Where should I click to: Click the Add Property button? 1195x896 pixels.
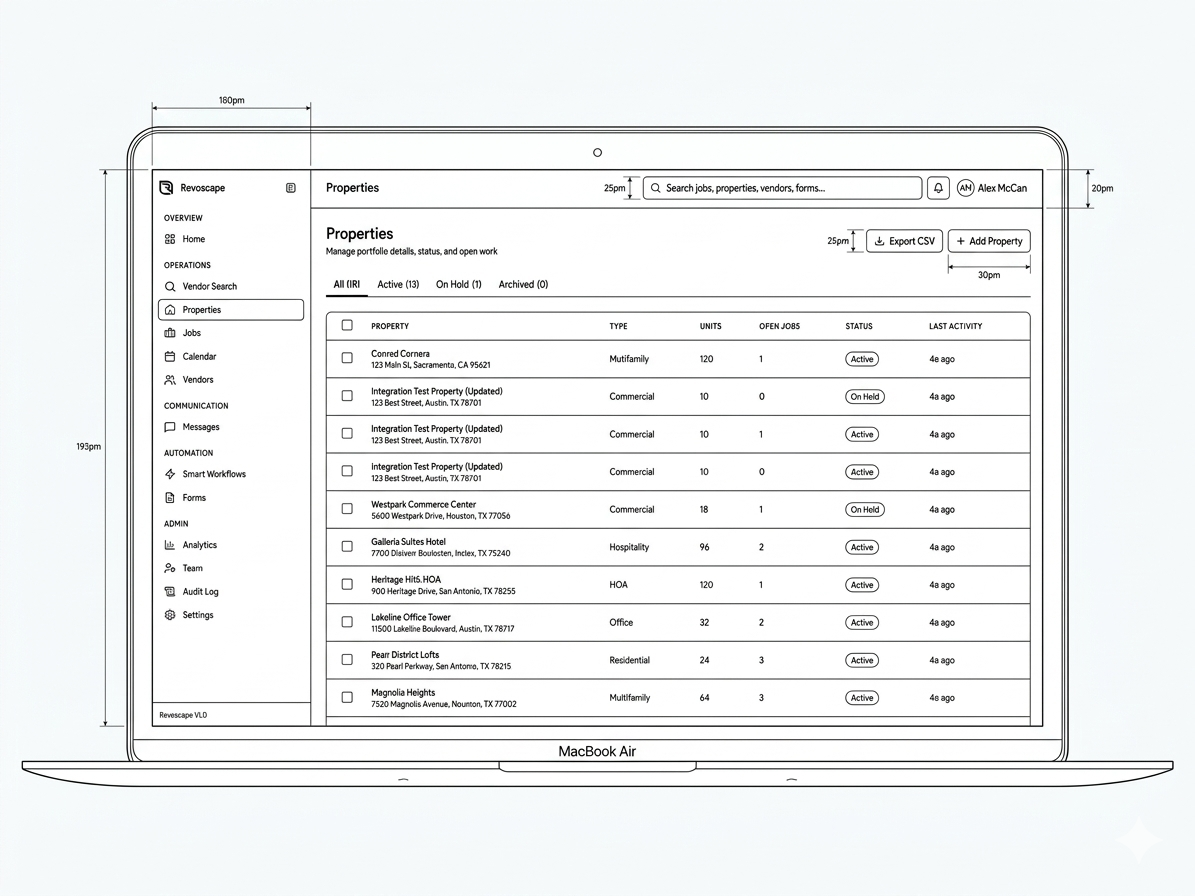coord(988,241)
